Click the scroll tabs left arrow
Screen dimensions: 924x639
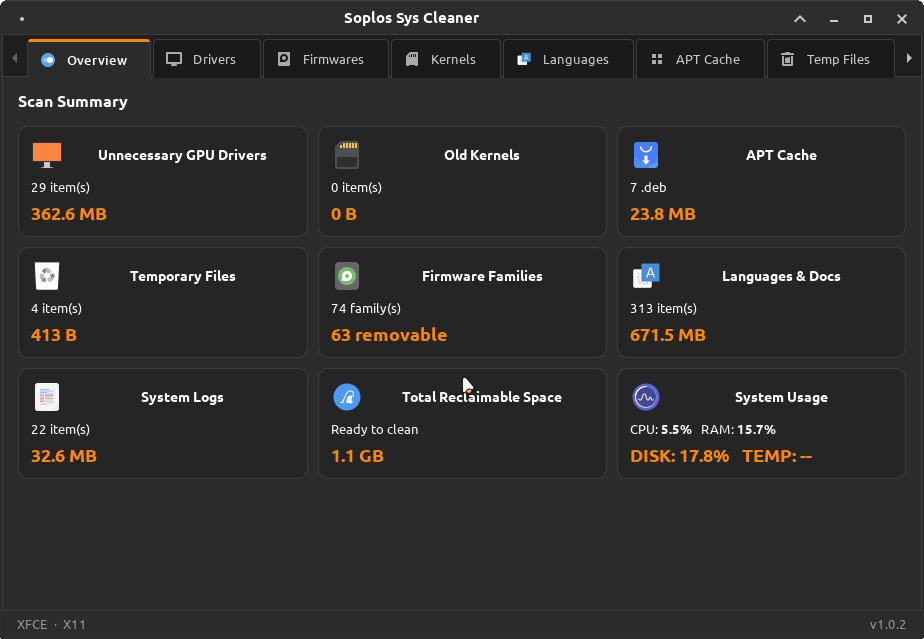tap(15, 58)
